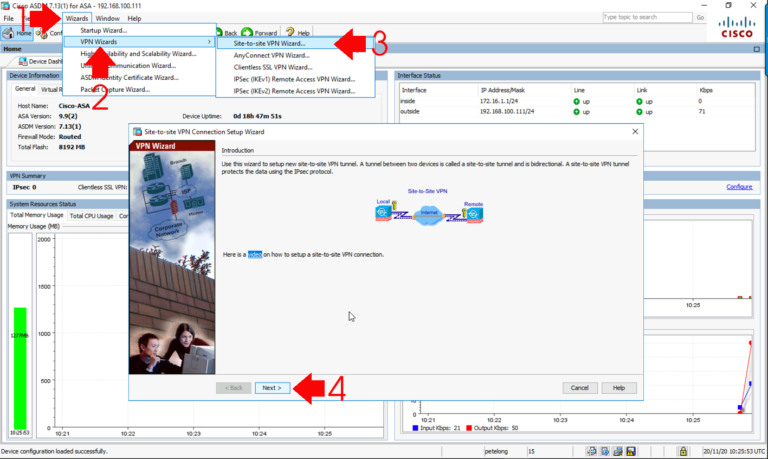
Task: Switch to the Virtual Resources tab
Action: point(51,89)
